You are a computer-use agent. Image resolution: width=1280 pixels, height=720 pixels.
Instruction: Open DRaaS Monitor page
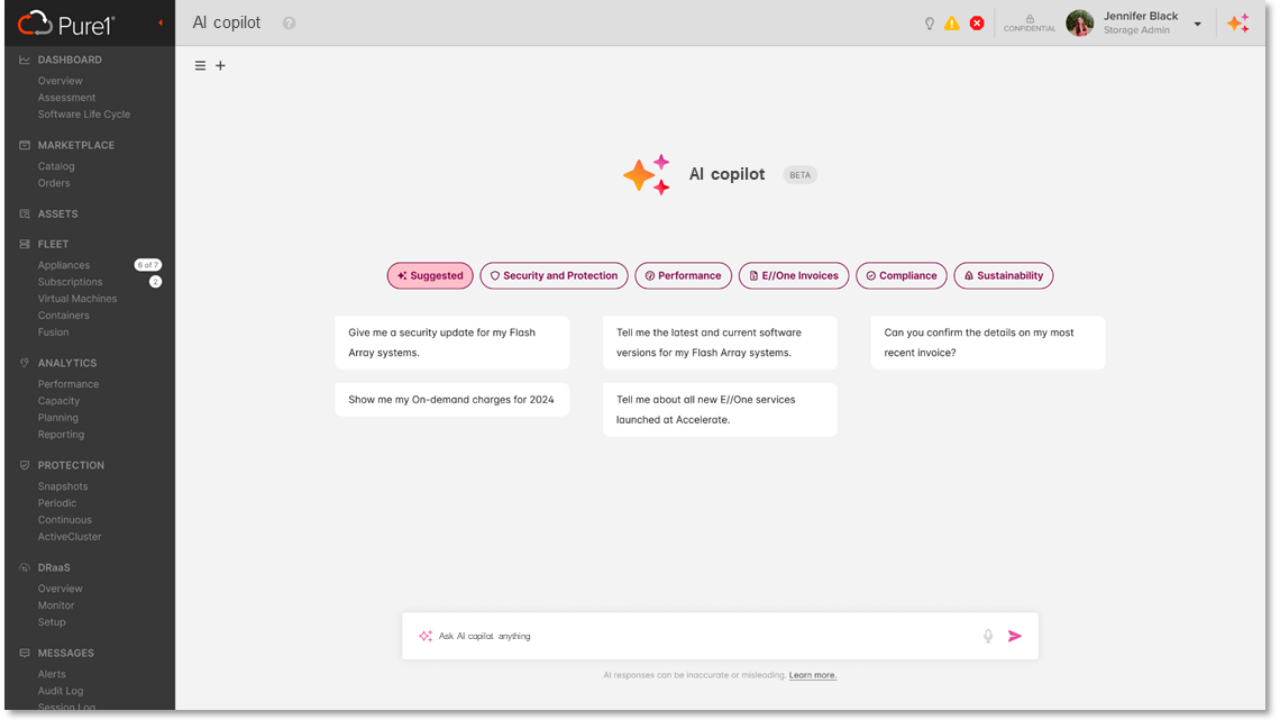56,606
